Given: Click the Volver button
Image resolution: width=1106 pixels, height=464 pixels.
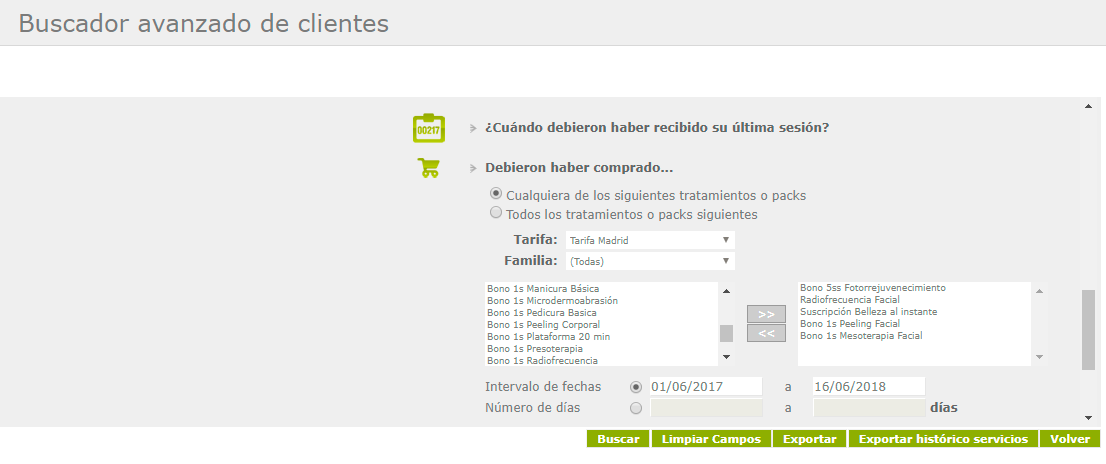Looking at the screenshot, I should [x=1070, y=439].
